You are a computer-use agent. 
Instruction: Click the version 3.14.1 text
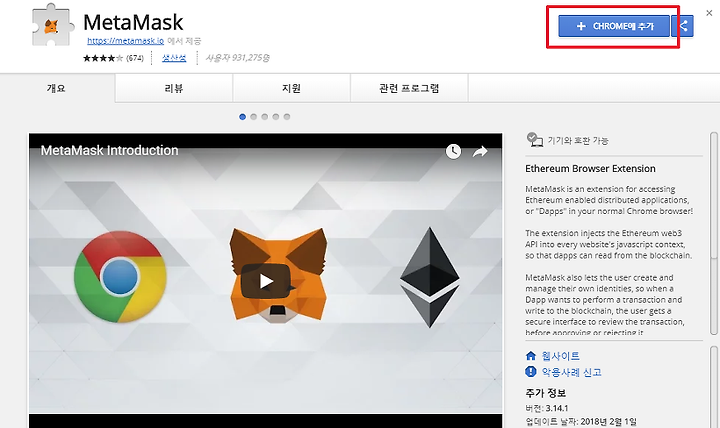[557, 408]
